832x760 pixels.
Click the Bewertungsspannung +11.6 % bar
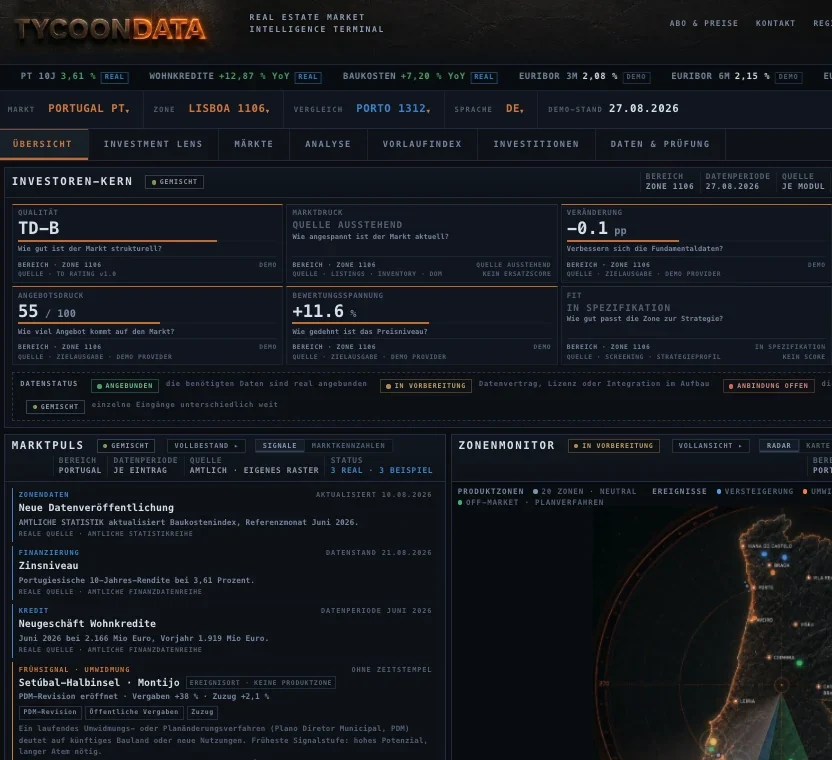360,323
